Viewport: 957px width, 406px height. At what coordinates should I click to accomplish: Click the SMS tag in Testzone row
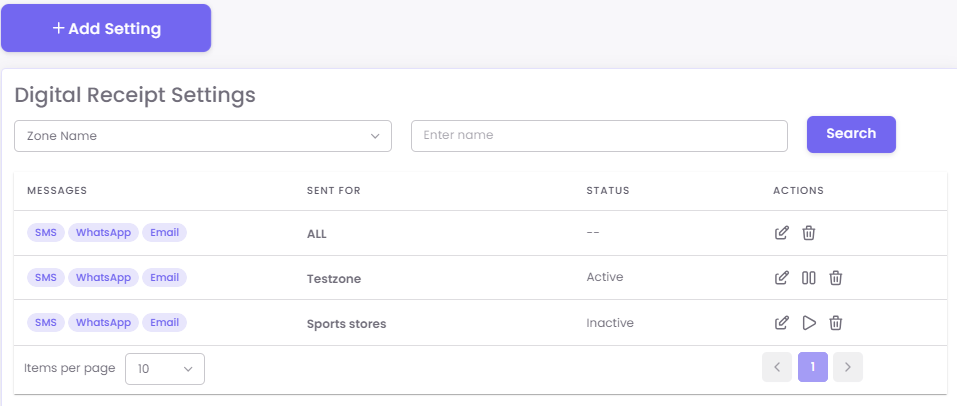point(45,277)
